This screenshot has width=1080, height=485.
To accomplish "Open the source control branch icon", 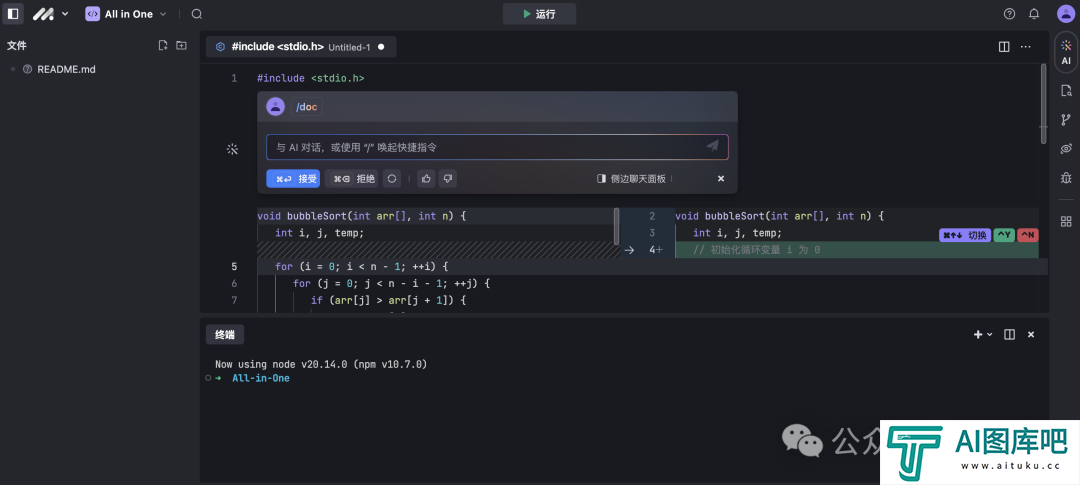I will (x=1066, y=120).
